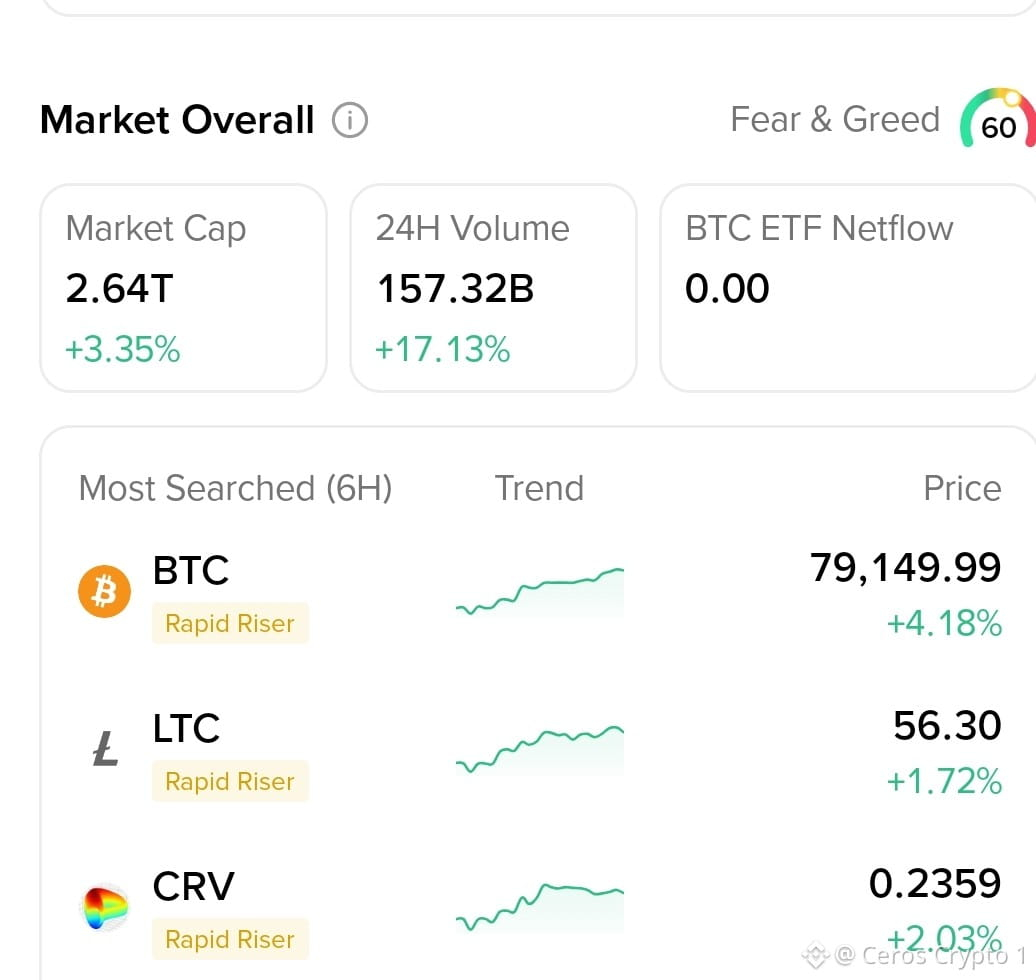Open the Market Cap 2.64T card
Image resolution: width=1036 pixels, height=980 pixels.
(184, 288)
